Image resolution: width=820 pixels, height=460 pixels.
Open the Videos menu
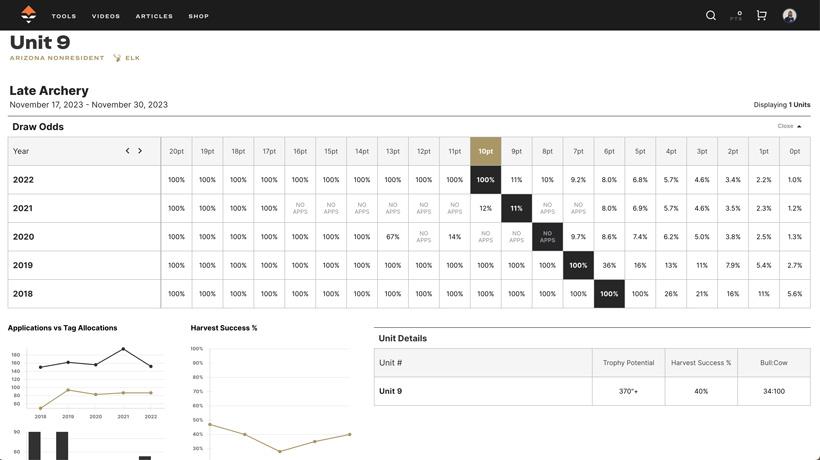(x=106, y=16)
